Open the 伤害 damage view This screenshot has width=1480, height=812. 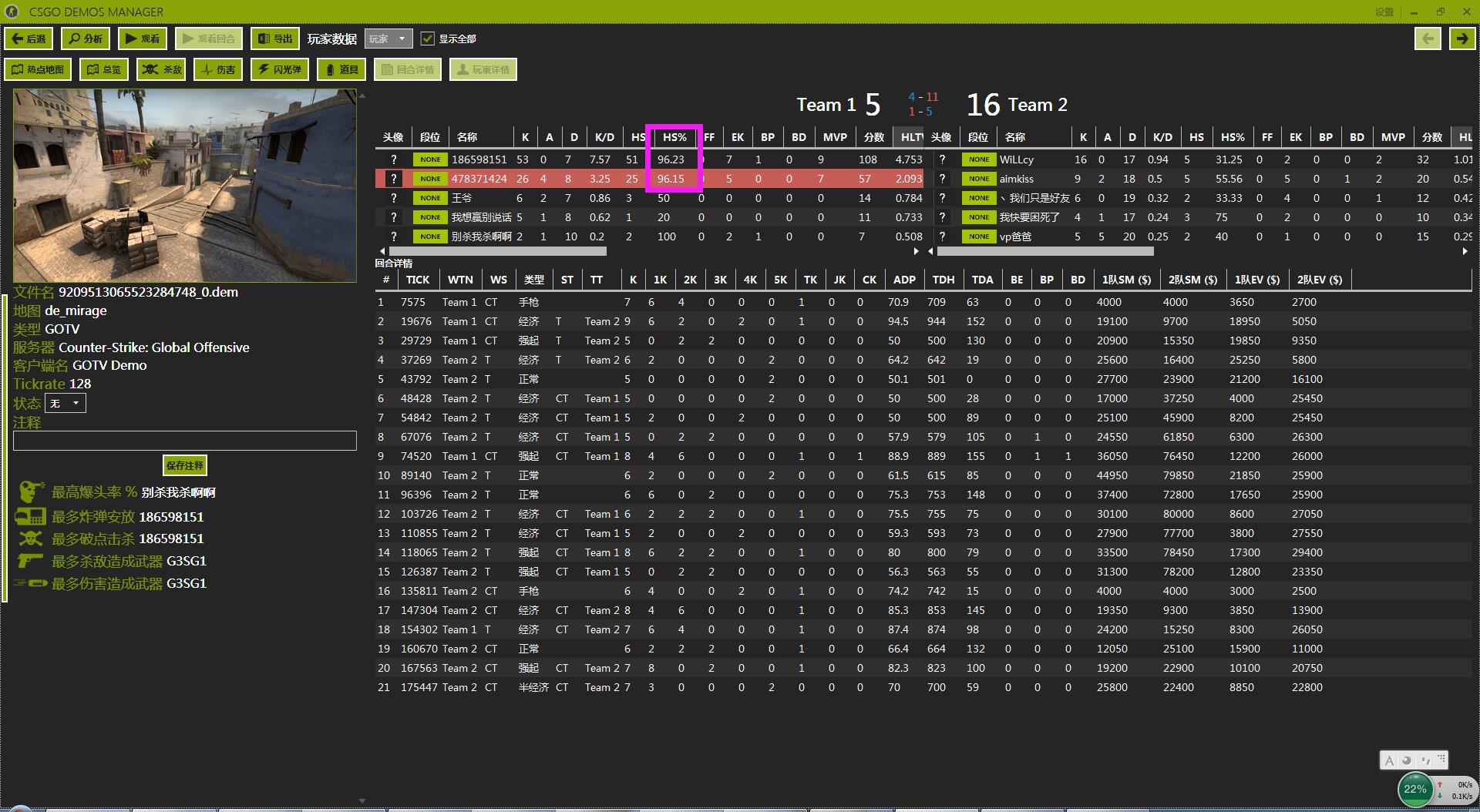point(218,69)
